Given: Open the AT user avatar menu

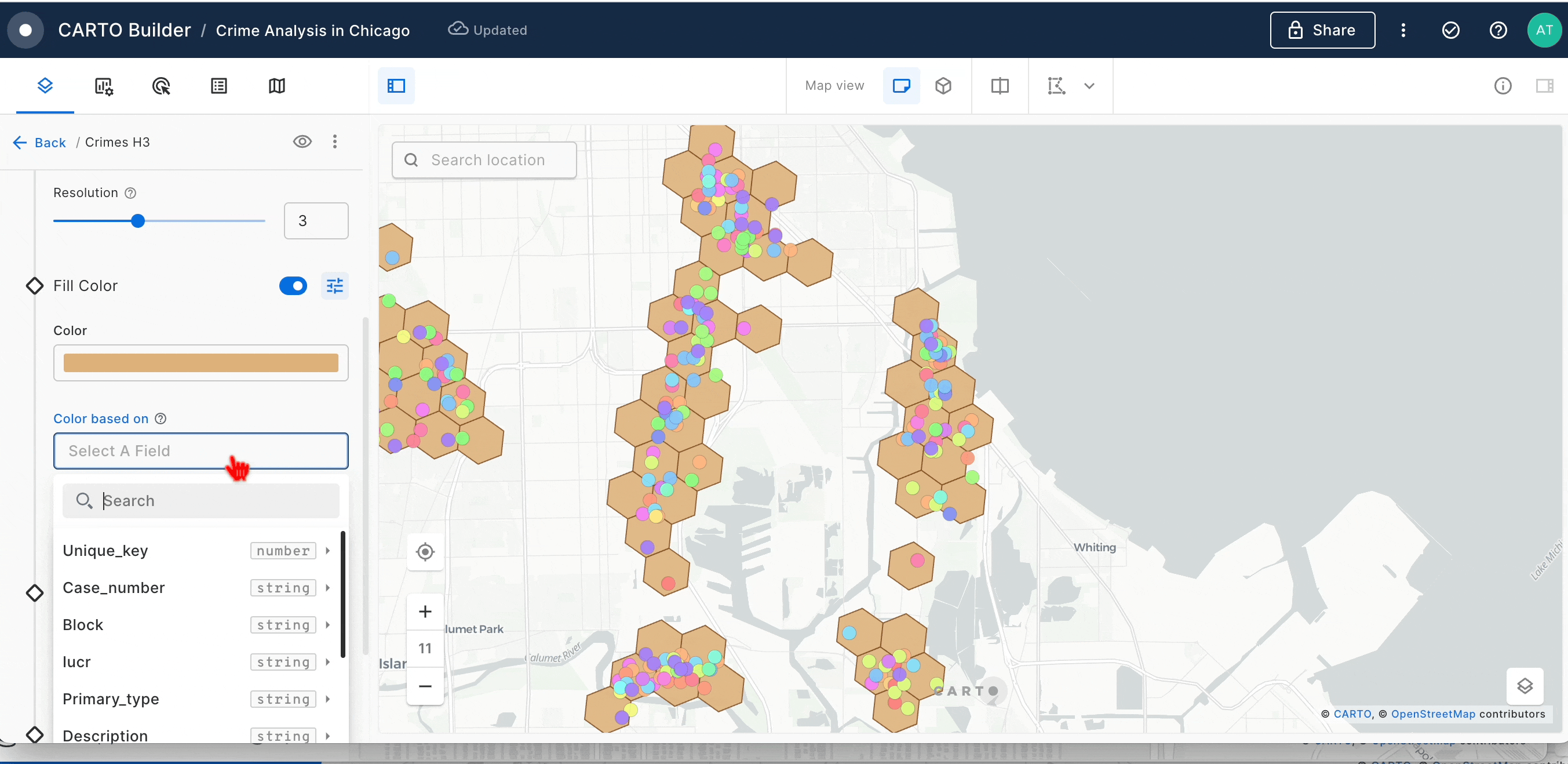Looking at the screenshot, I should (x=1544, y=30).
